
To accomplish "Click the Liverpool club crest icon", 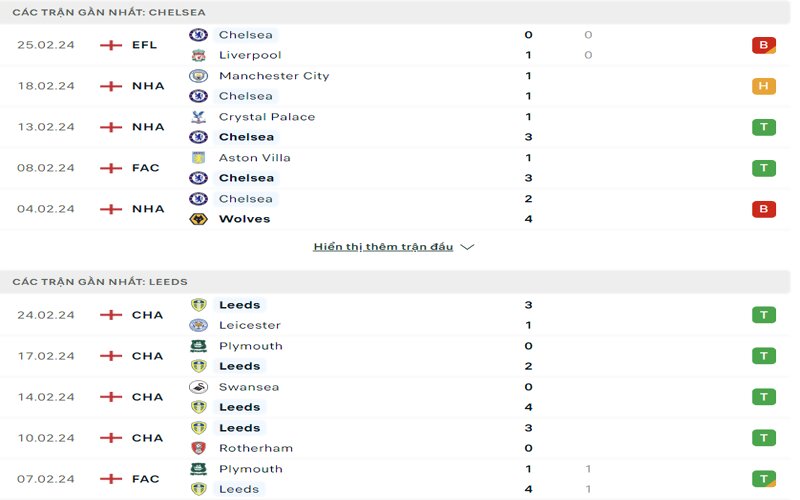I will pyautogui.click(x=198, y=55).
